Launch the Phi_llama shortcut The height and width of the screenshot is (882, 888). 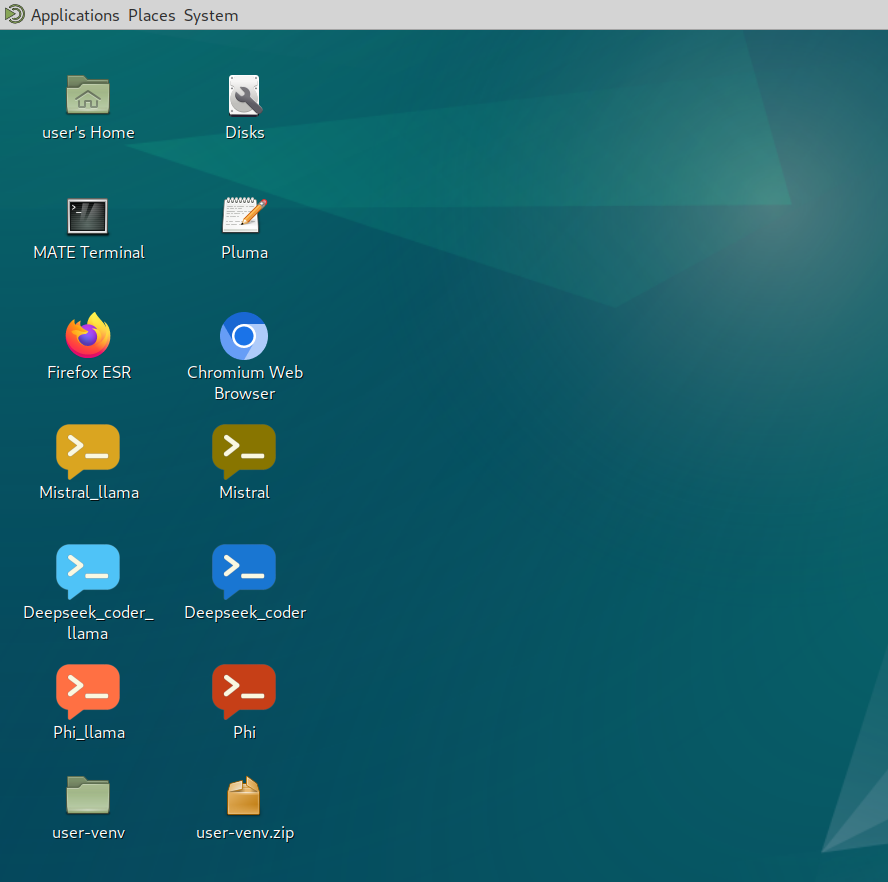(x=88, y=690)
